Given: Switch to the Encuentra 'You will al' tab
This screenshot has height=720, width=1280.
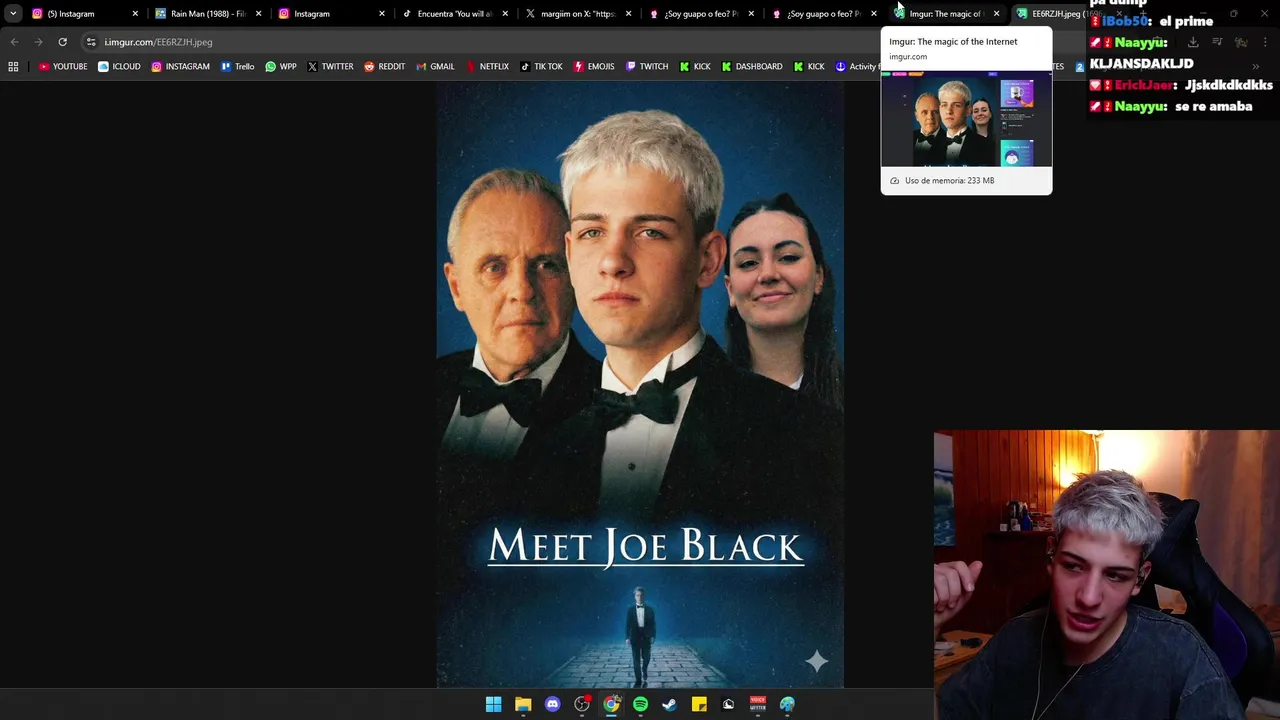Looking at the screenshot, I should 454,14.
